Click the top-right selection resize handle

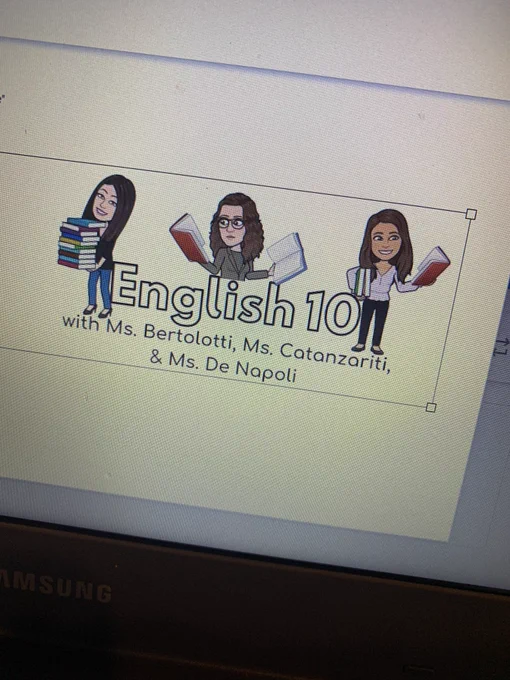[x=471, y=214]
